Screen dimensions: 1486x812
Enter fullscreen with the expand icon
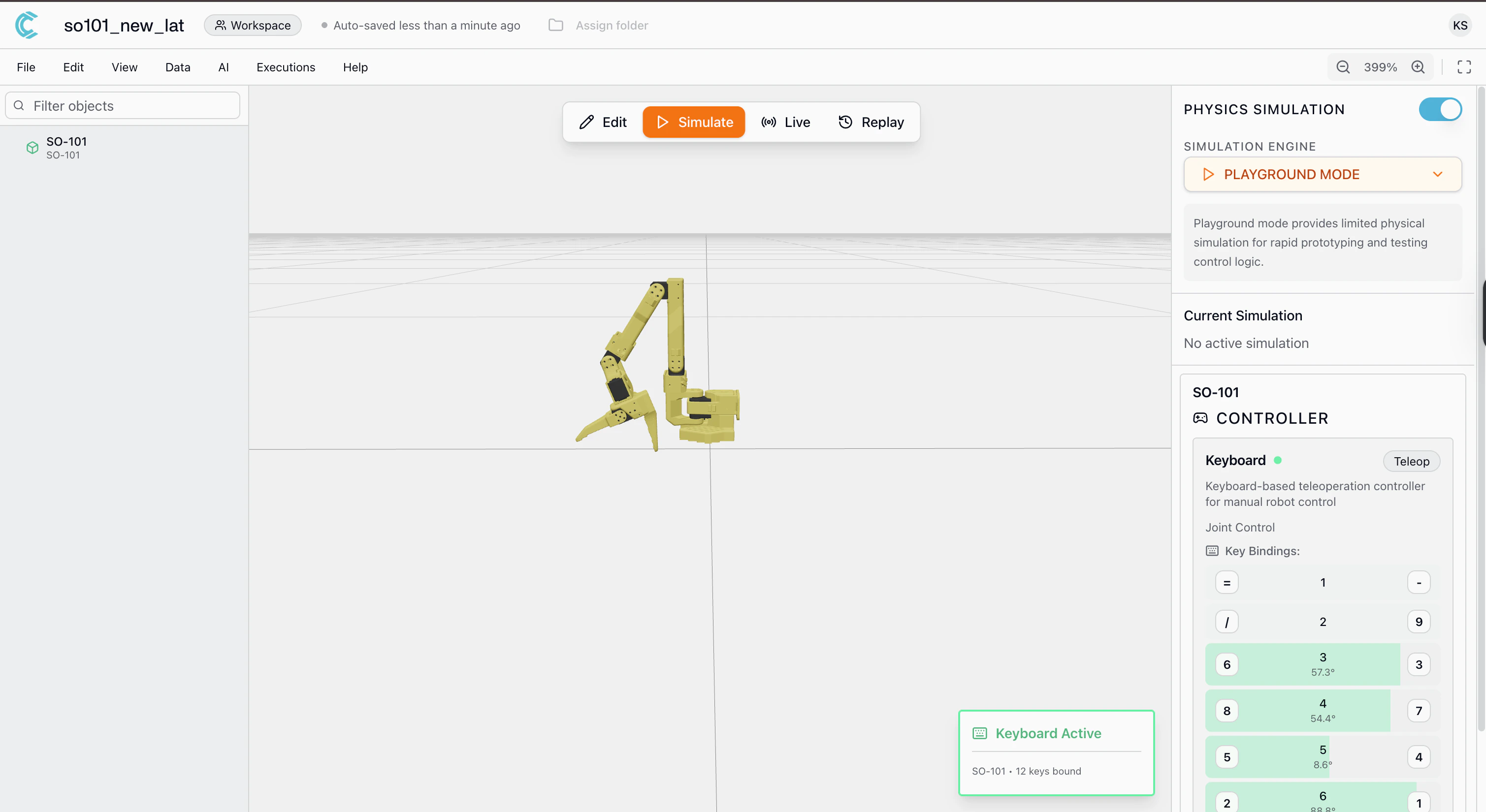click(1463, 67)
